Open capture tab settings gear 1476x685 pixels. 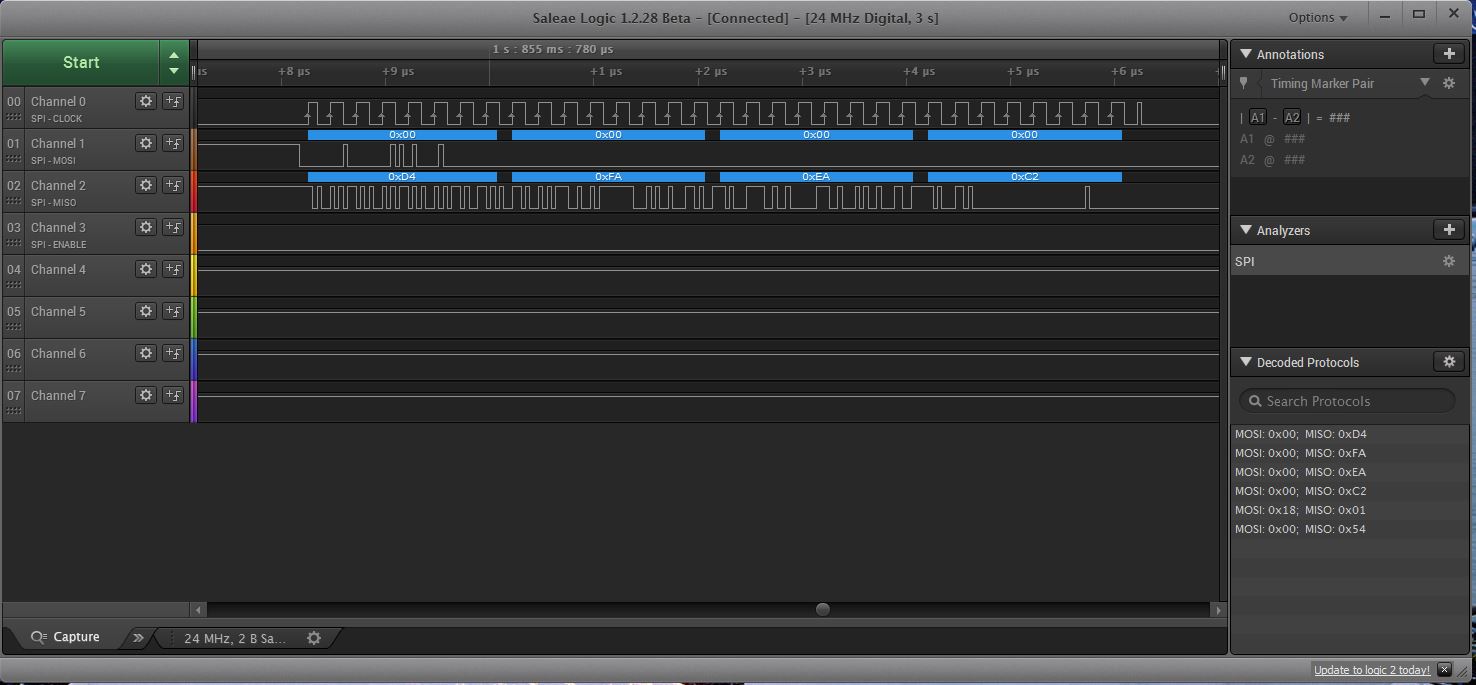pos(314,638)
